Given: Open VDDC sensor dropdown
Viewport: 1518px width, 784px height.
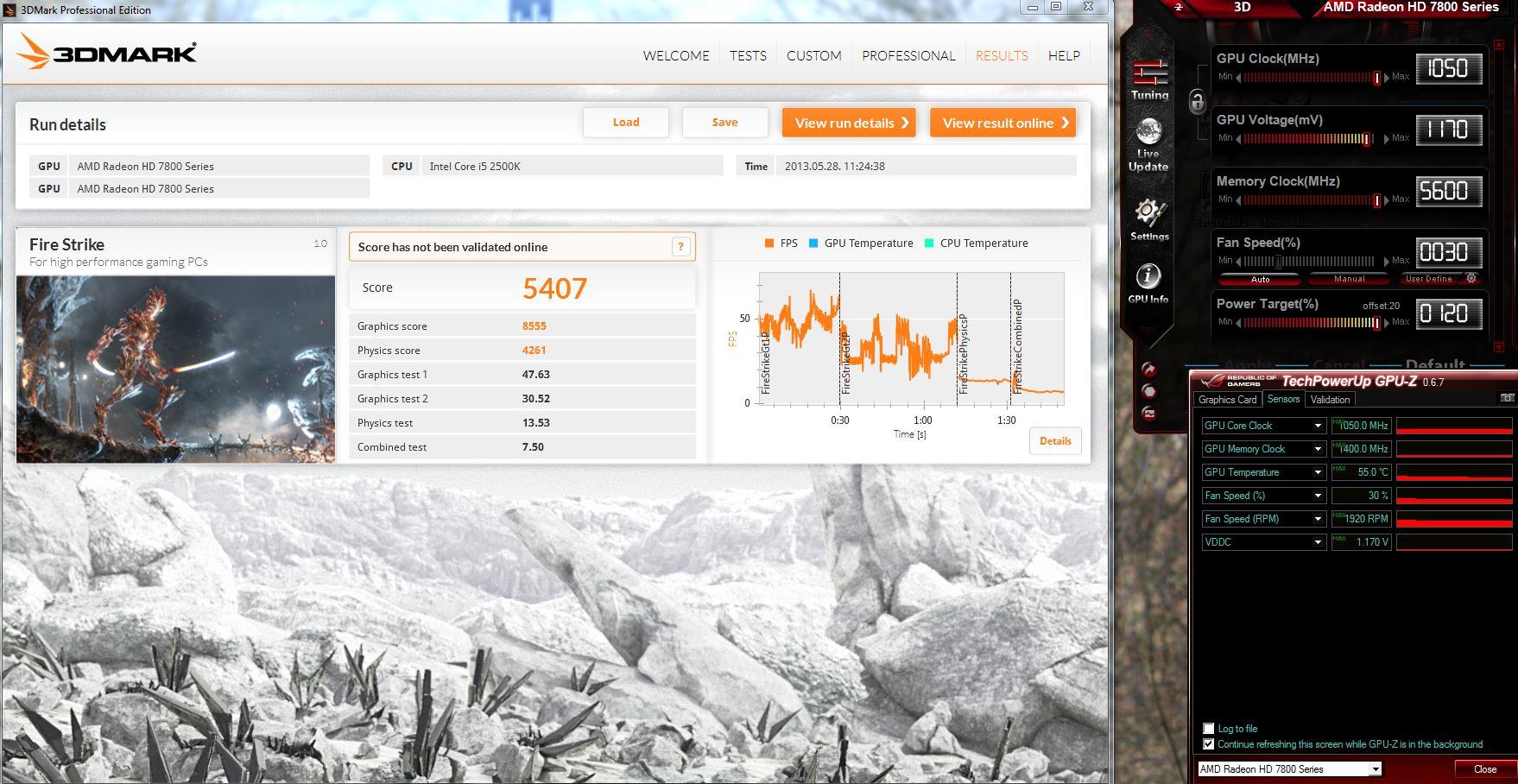Looking at the screenshot, I should 1318,542.
